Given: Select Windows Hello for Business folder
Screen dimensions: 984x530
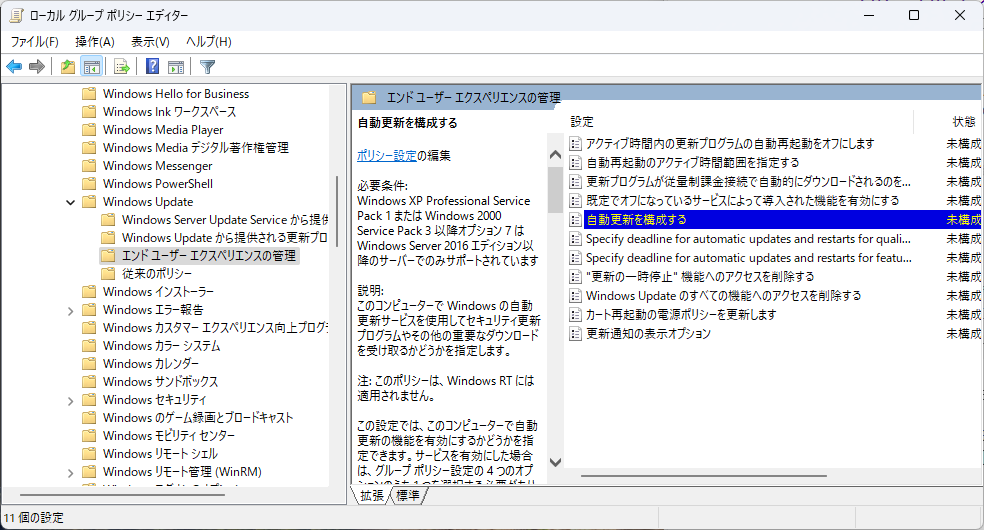Looking at the screenshot, I should [176, 94].
